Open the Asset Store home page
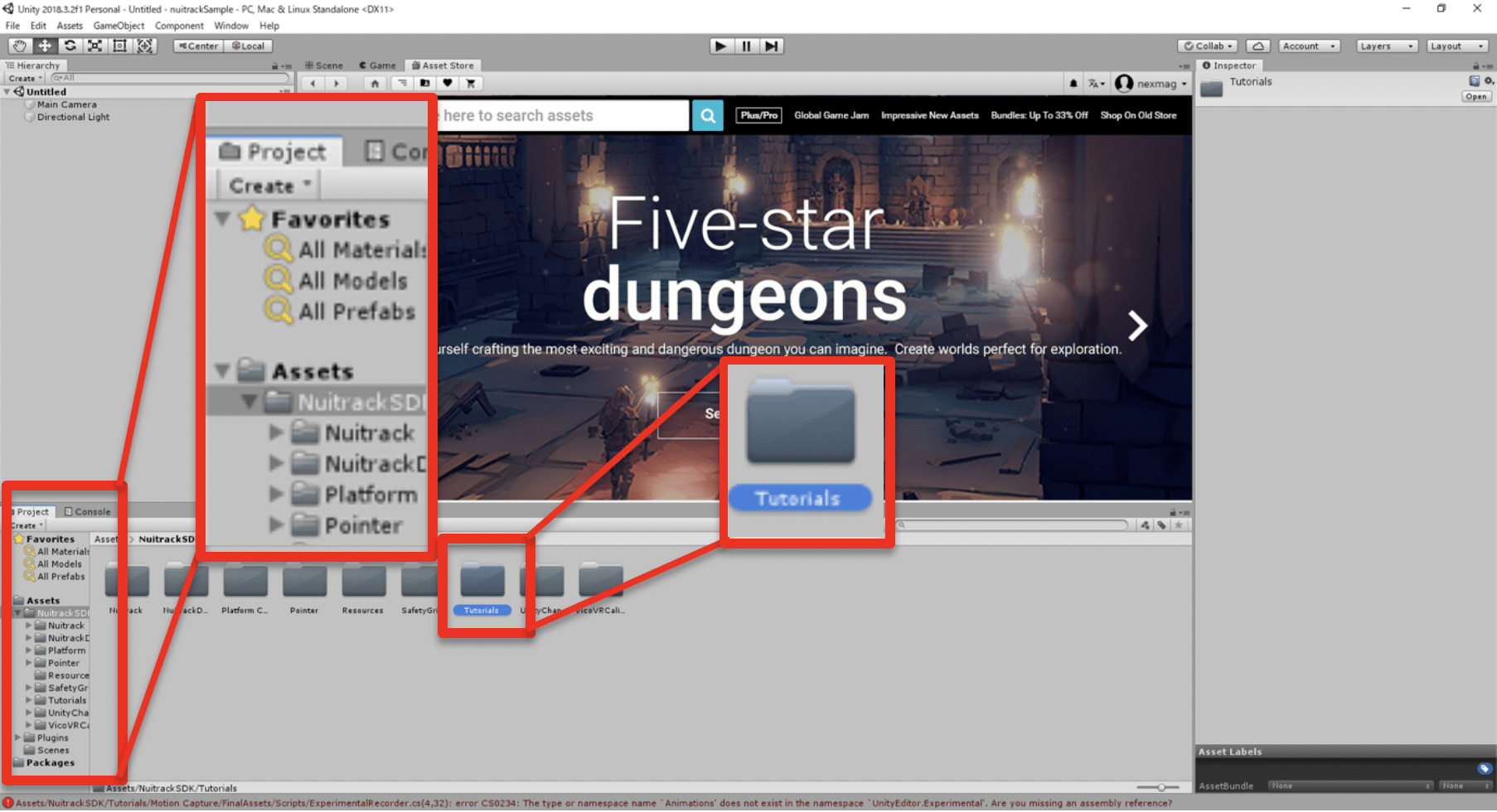This screenshot has width=1497, height=812. (375, 83)
